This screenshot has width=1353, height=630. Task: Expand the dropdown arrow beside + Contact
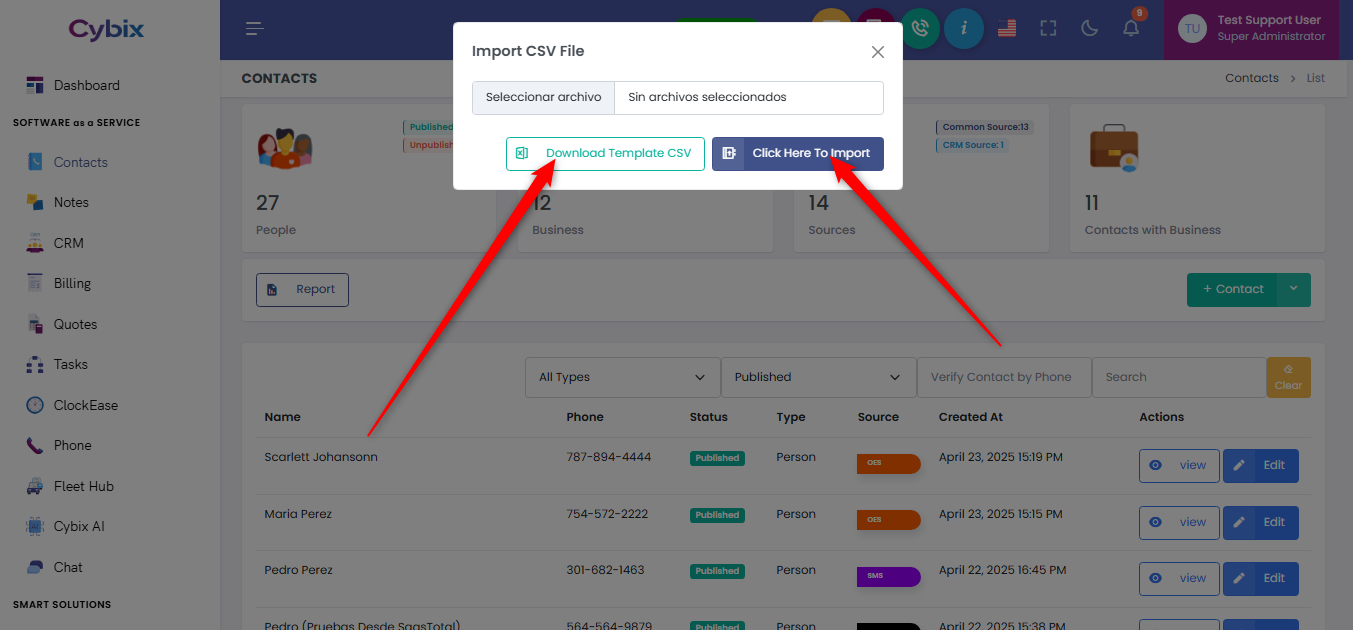(x=1293, y=289)
